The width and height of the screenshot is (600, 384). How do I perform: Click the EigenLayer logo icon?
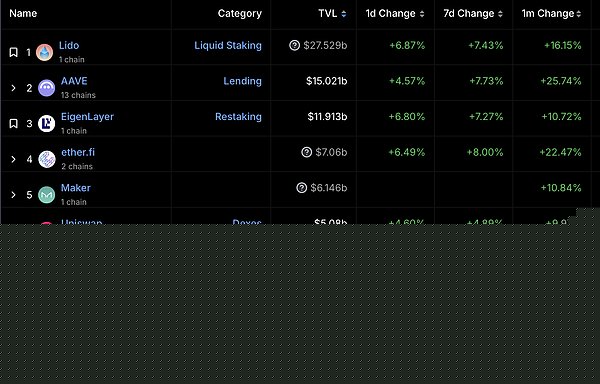click(46, 124)
